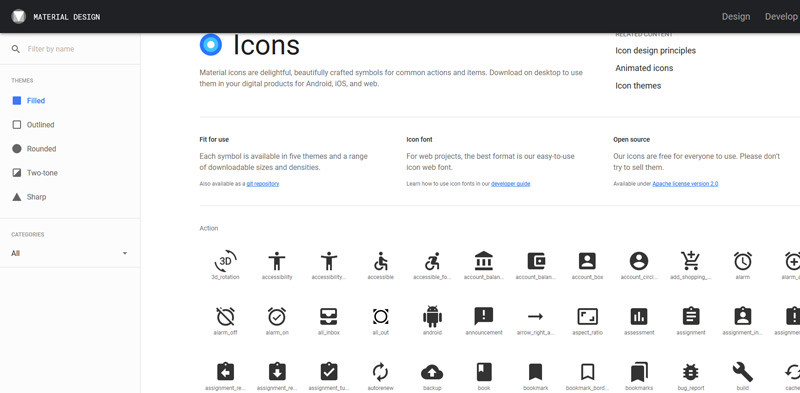The image size is (800, 393).
Task: Open the Apache license version 2.0 link
Action: 685,184
